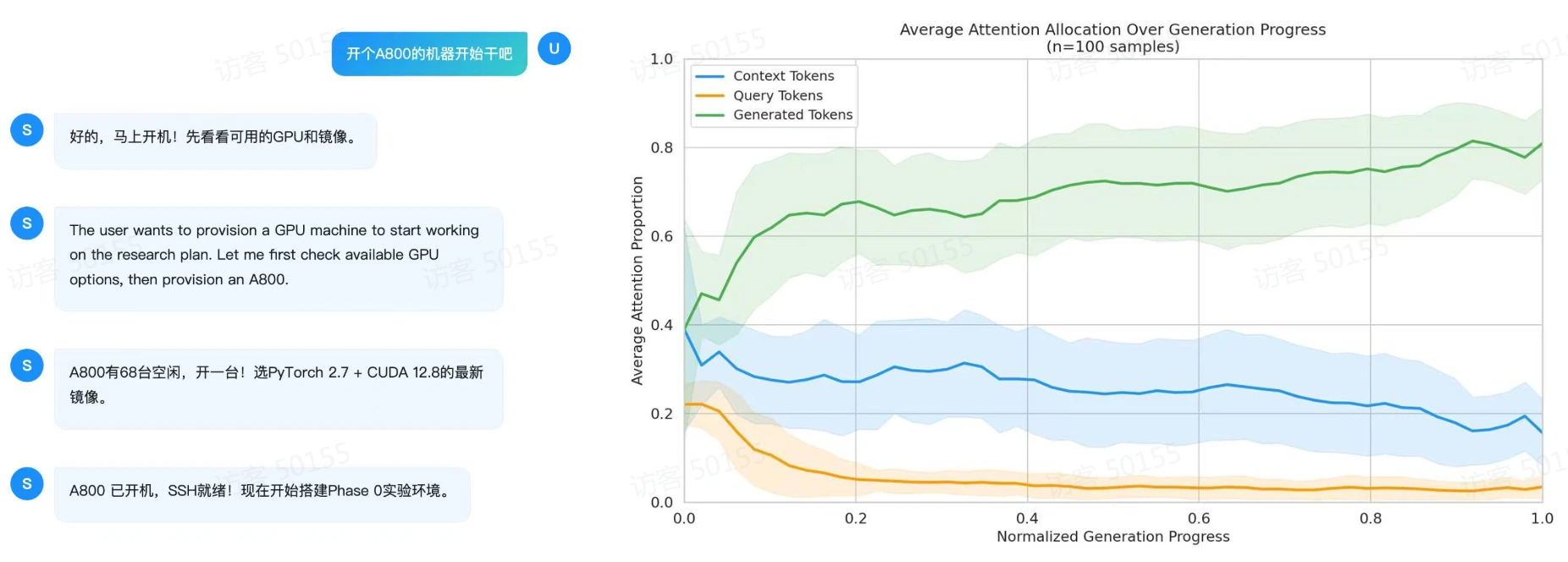1568x562 pixels.
Task: Click the chart title Average Attention Allocation
Action: tap(1113, 30)
